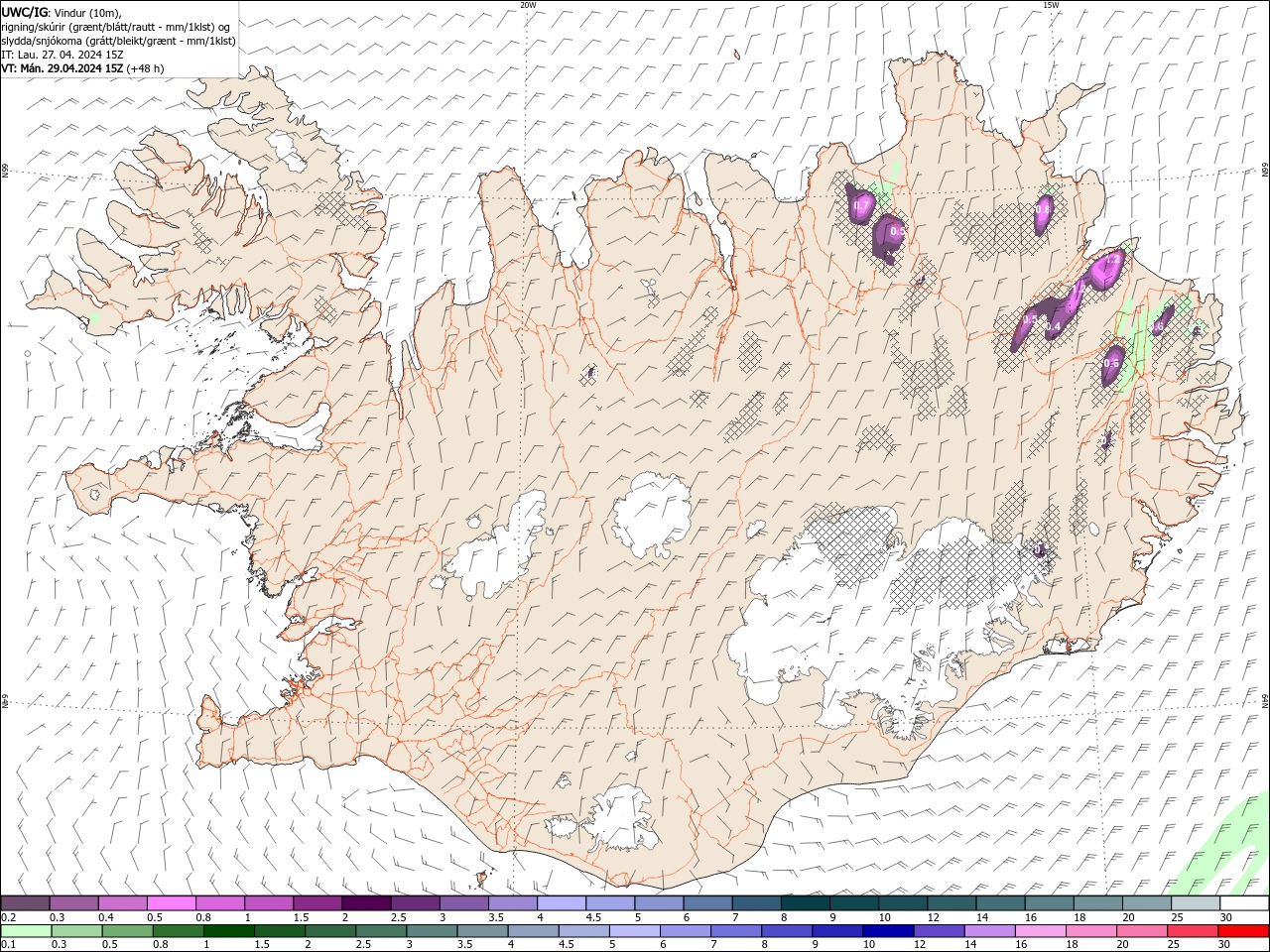
Task: Select the bright pink 0.5 snow legend swatch
Action: click(x=171, y=902)
